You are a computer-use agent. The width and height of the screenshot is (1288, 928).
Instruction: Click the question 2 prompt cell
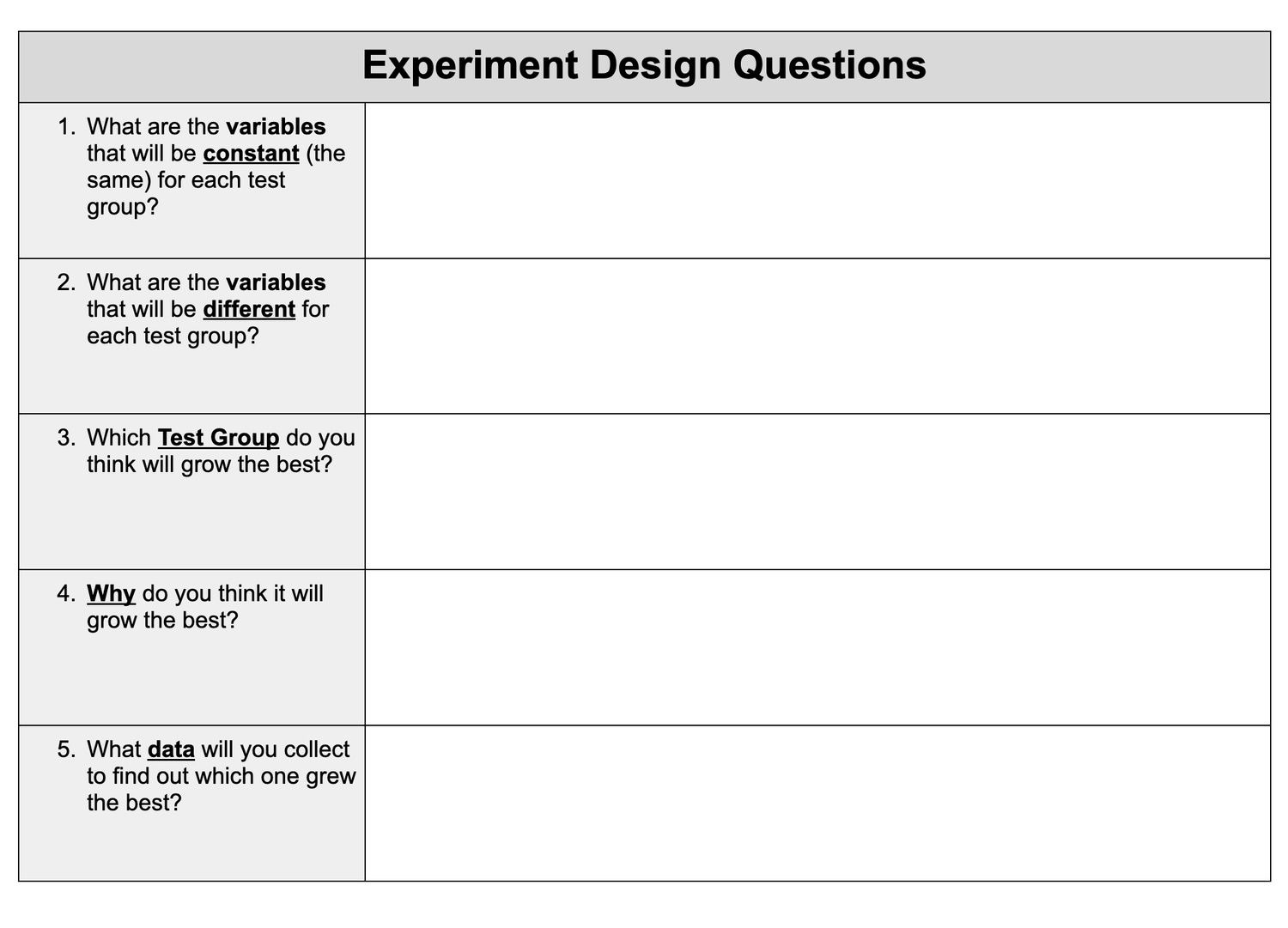click(192, 336)
